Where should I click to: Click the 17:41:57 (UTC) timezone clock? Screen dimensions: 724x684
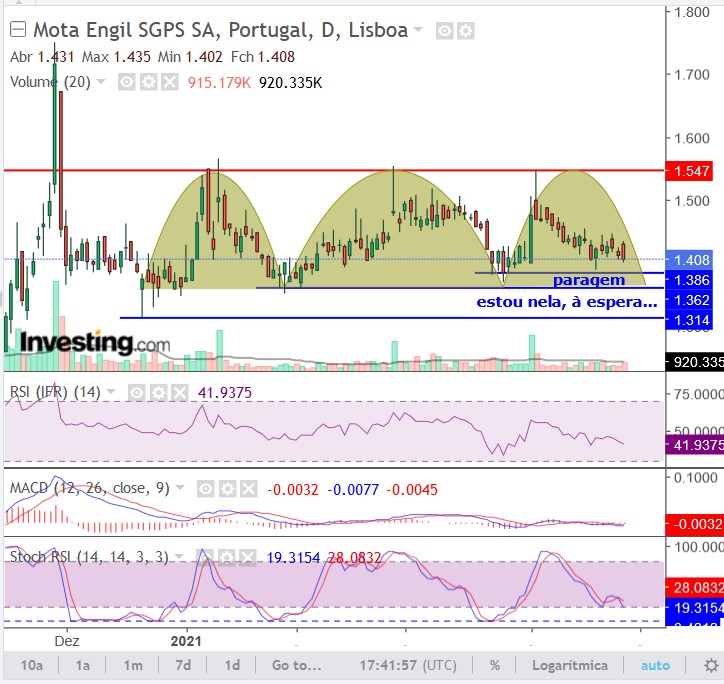click(408, 665)
